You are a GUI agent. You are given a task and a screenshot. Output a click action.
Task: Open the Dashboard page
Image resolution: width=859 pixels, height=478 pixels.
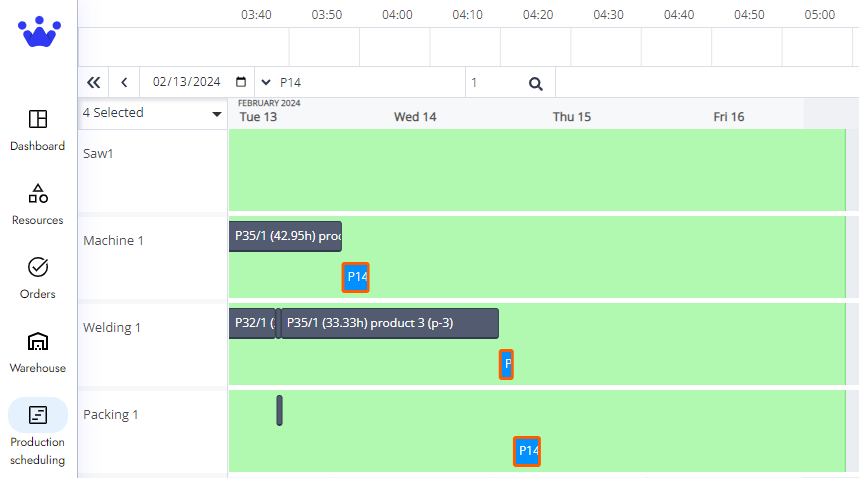click(38, 130)
